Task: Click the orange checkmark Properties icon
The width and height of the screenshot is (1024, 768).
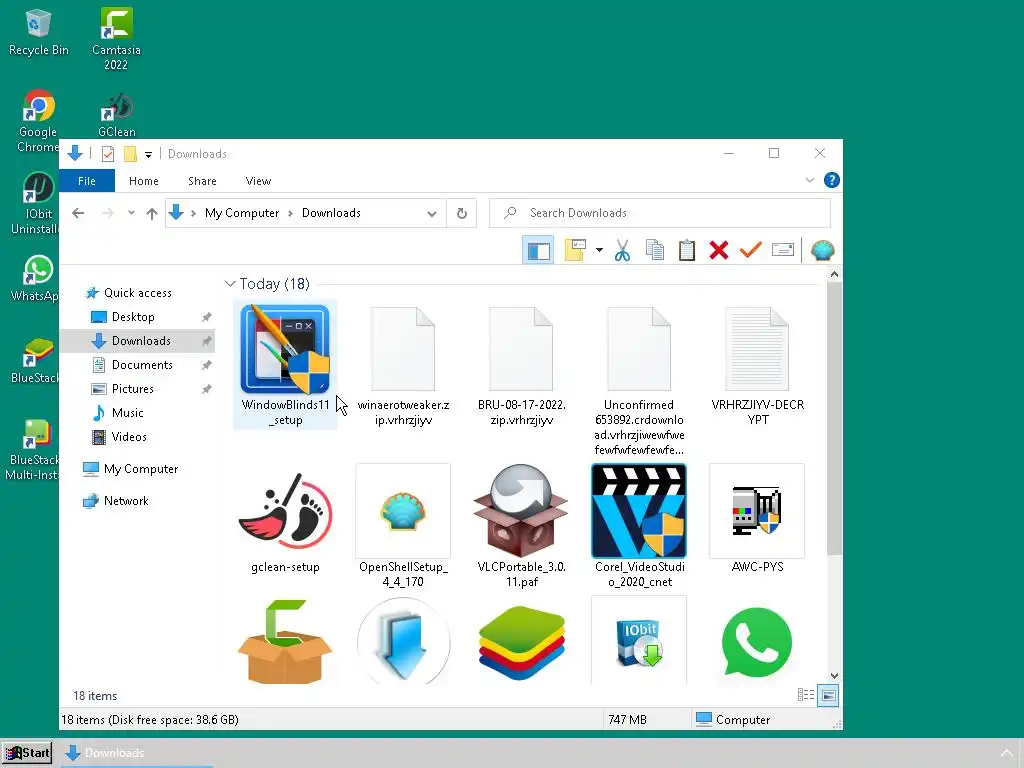Action: pyautogui.click(x=750, y=250)
